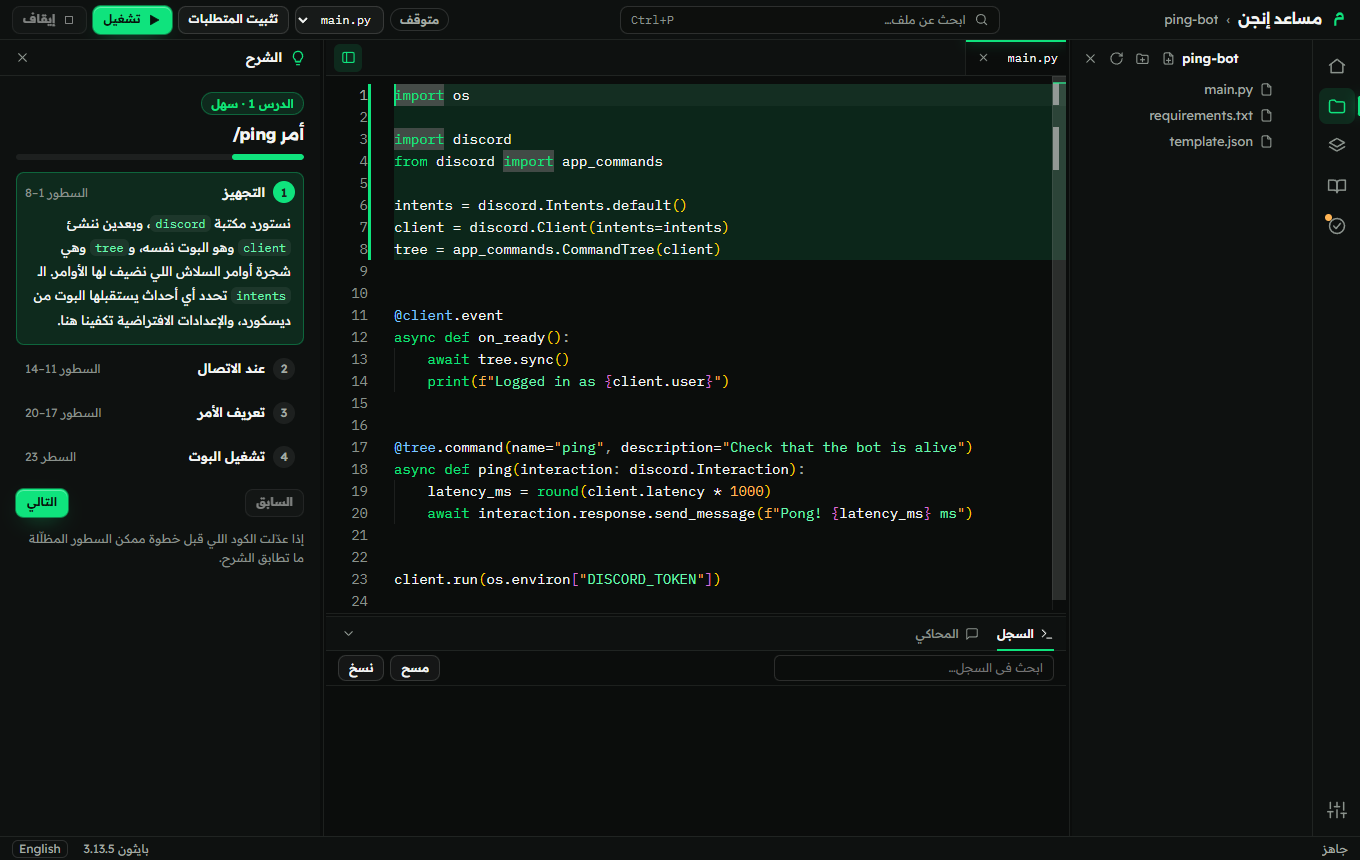1360x860 pixels.
Task: Click the متوقف status badge
Action: tap(419, 20)
